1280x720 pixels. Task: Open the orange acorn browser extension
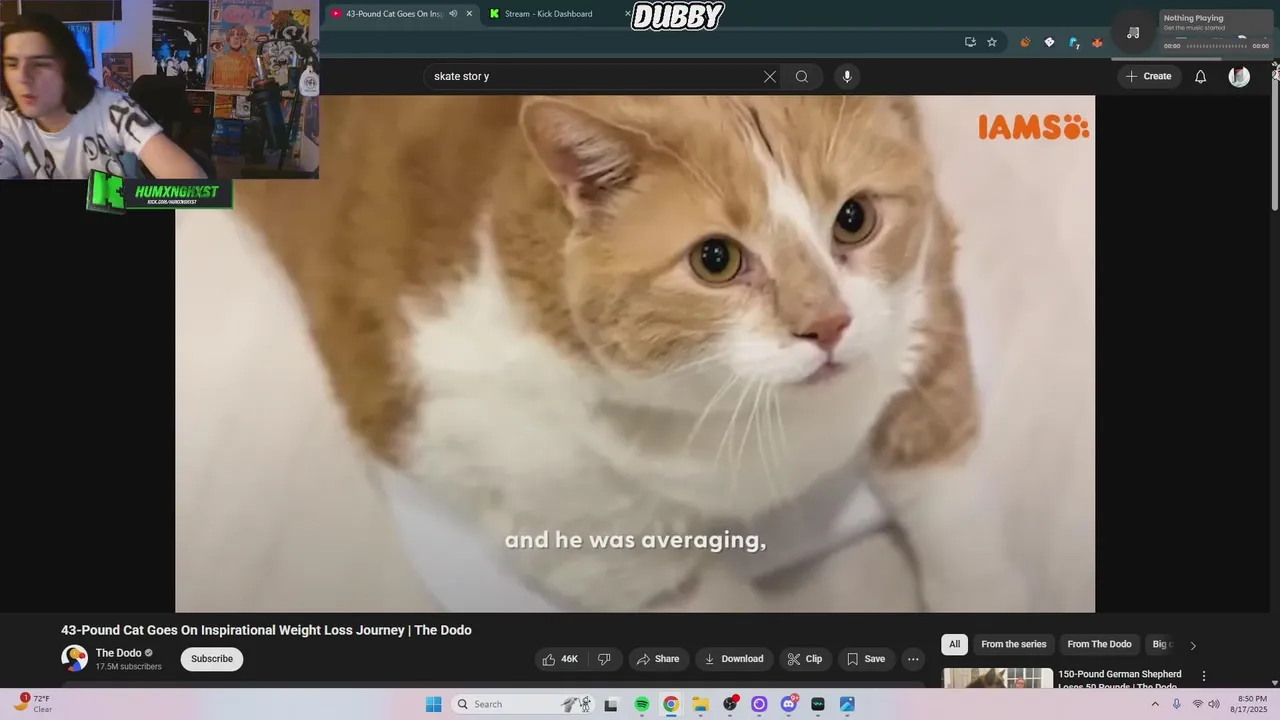(x=1025, y=42)
